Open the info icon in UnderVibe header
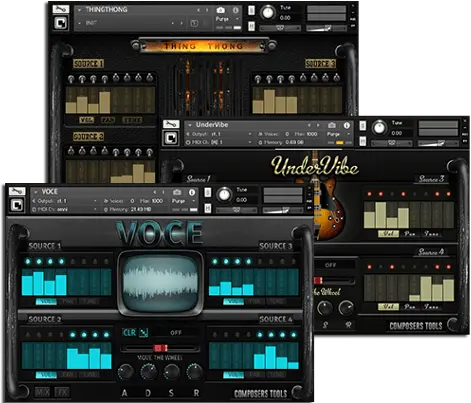This screenshot has width=471, height=403. [x=347, y=125]
